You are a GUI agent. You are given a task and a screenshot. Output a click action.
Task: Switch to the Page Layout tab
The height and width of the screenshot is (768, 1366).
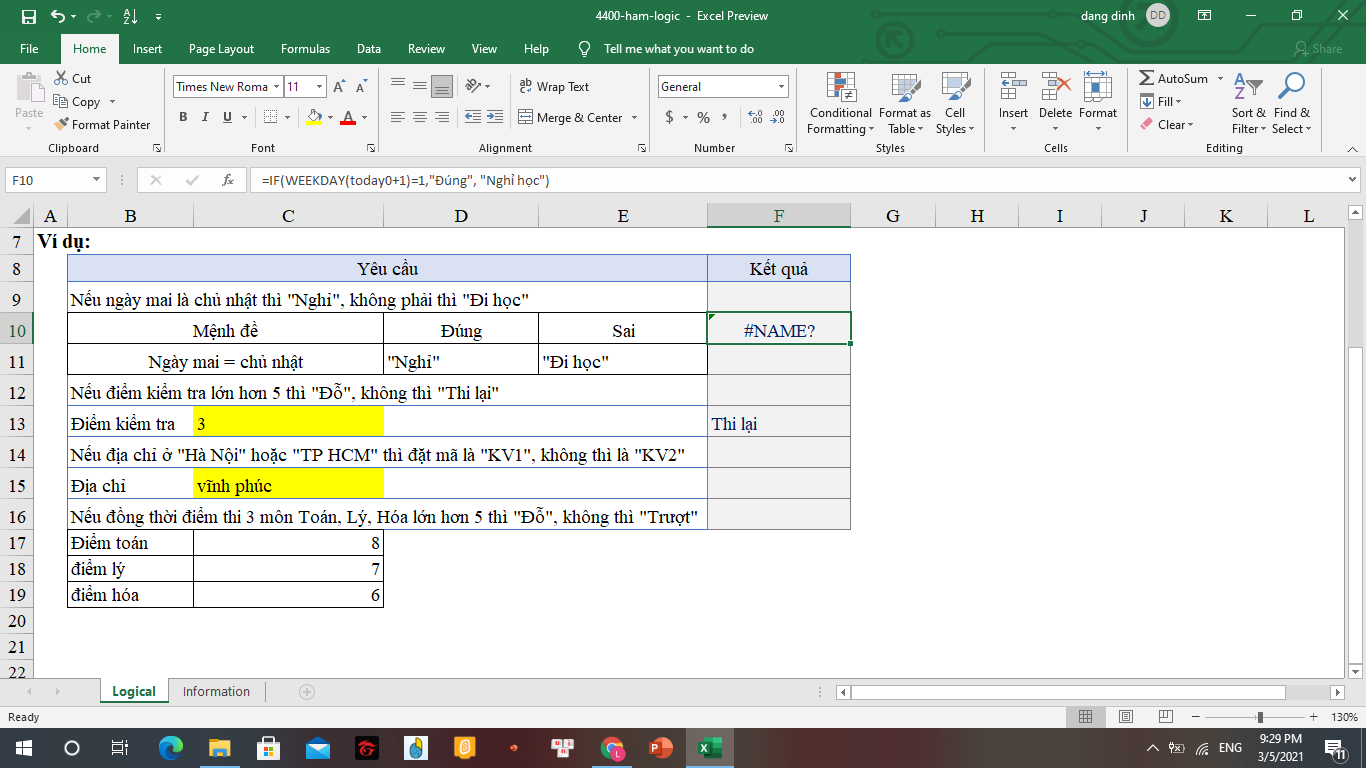(221, 49)
